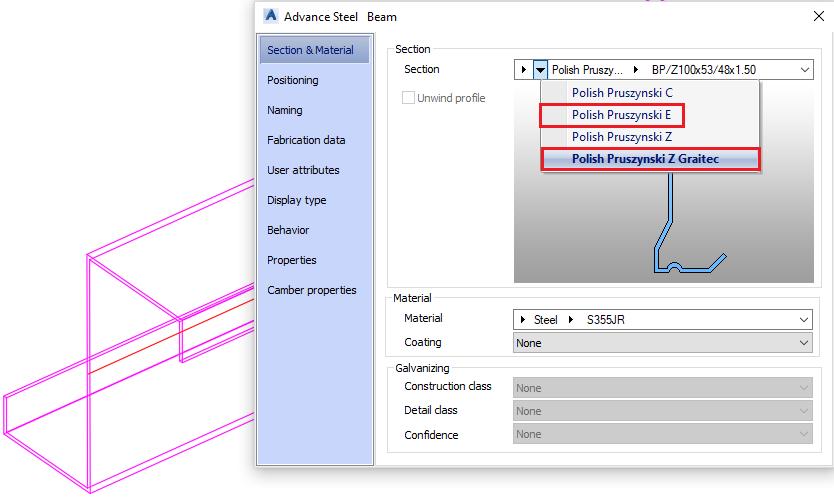Toggle the section type dropdown arrow button
The width and height of the screenshot is (834, 504).
540,70
